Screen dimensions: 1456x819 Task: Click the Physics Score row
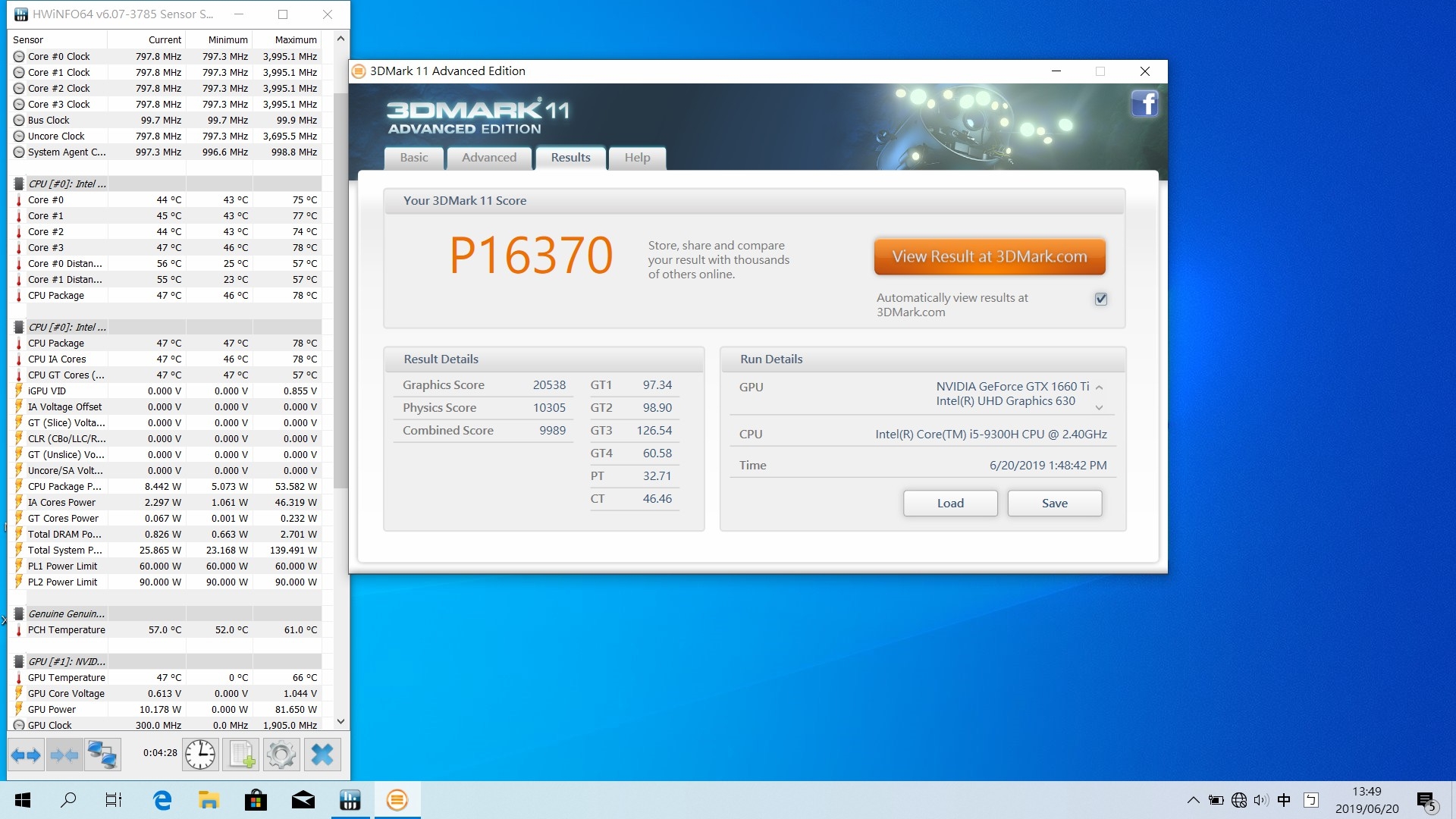(x=484, y=408)
